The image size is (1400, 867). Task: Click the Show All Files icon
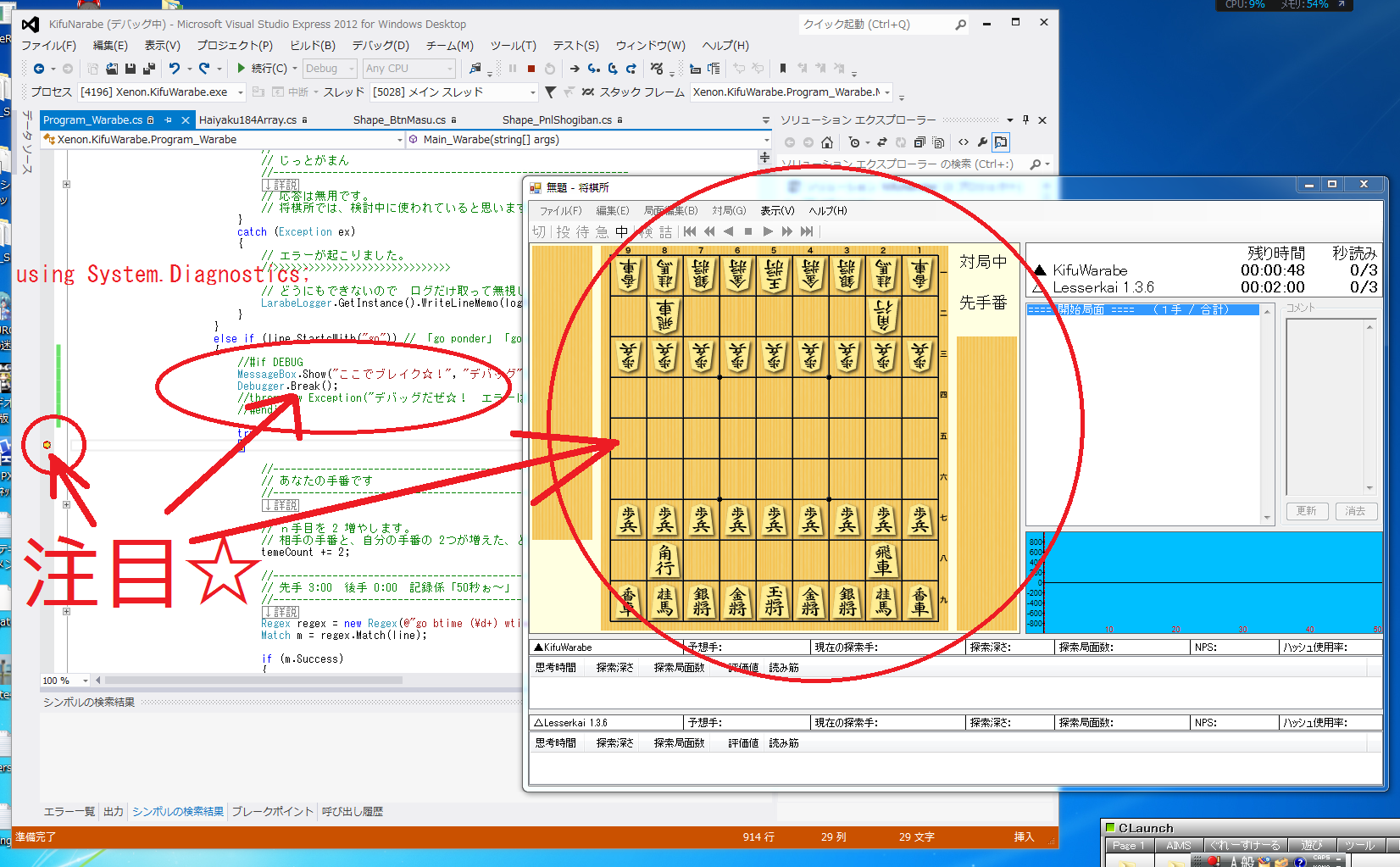click(938, 142)
